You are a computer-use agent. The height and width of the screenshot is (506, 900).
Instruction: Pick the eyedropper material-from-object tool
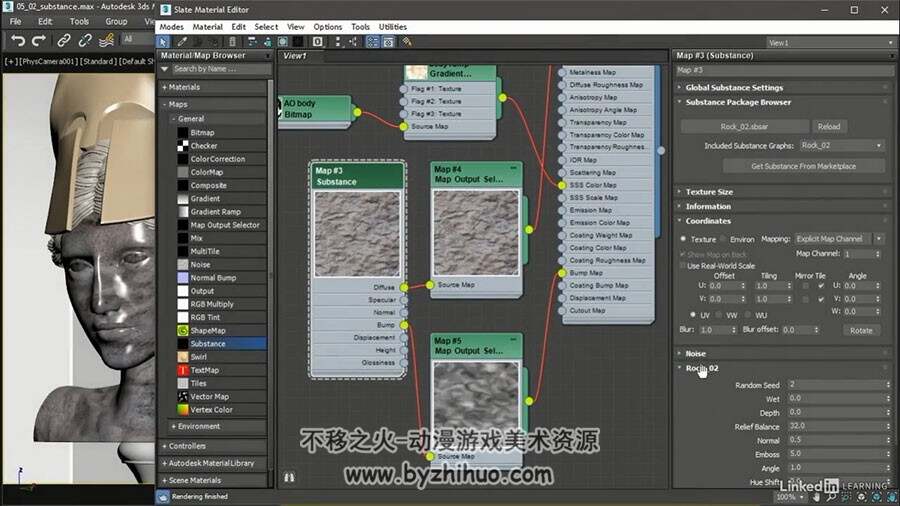182,42
